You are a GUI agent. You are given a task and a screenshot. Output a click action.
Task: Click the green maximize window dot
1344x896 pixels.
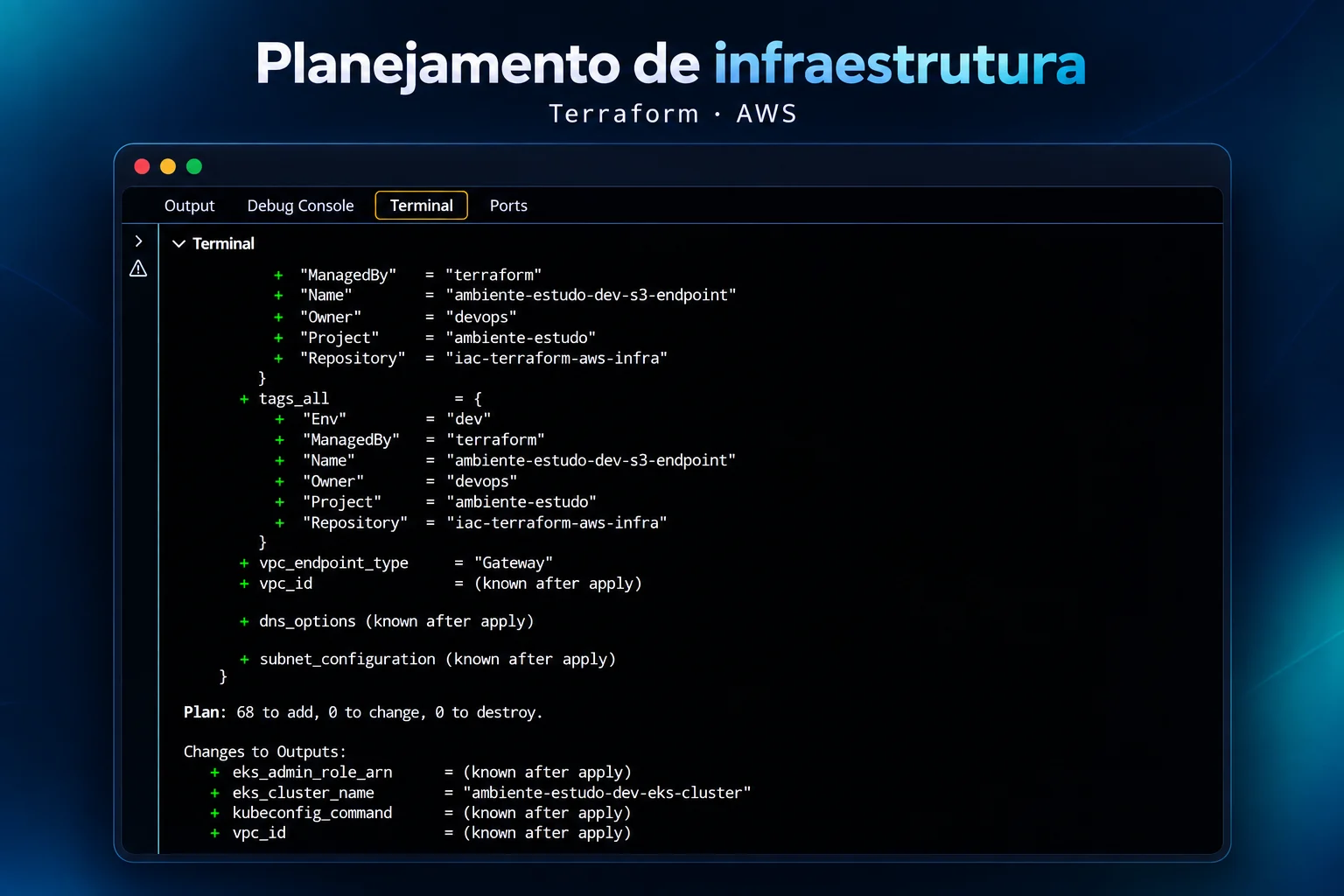194,166
